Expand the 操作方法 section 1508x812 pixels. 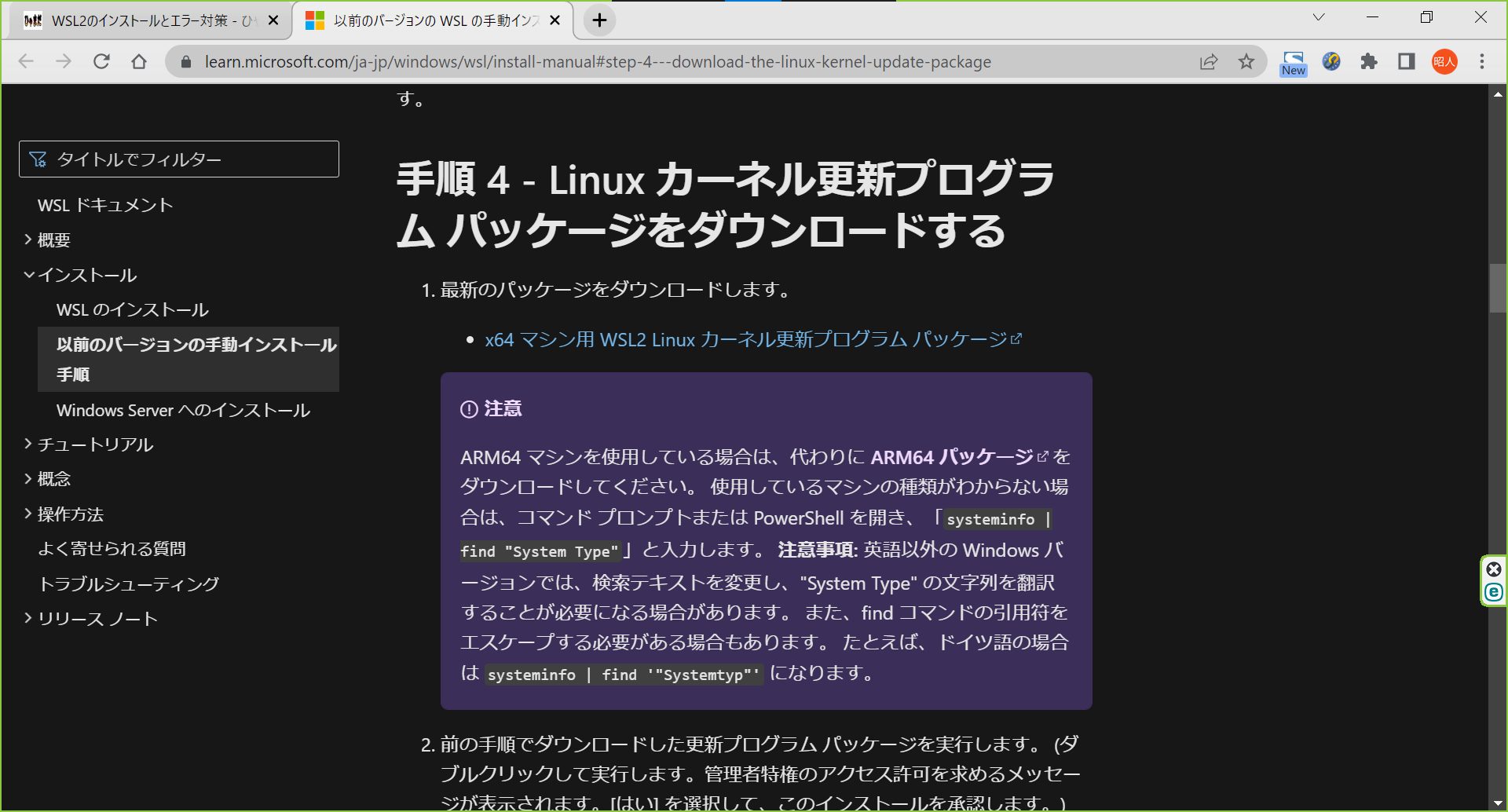click(63, 514)
